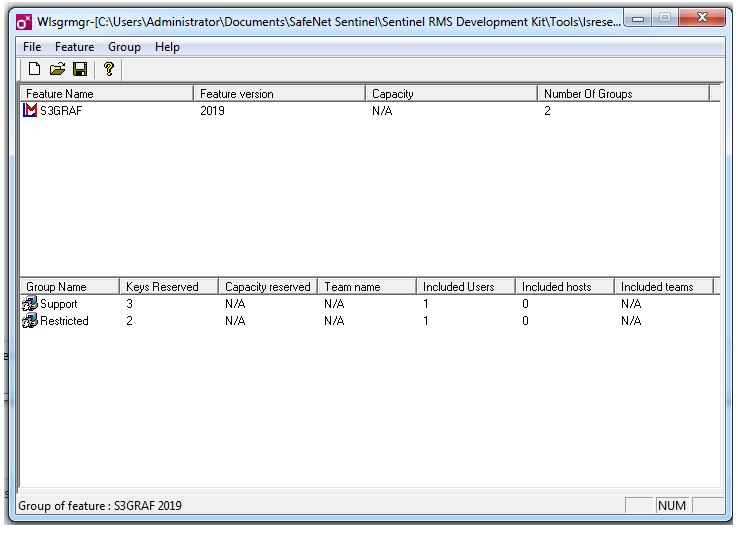Screen dimensions: 738x533
Task: Close the Wlsgrmgr window
Action: [x=702, y=18]
